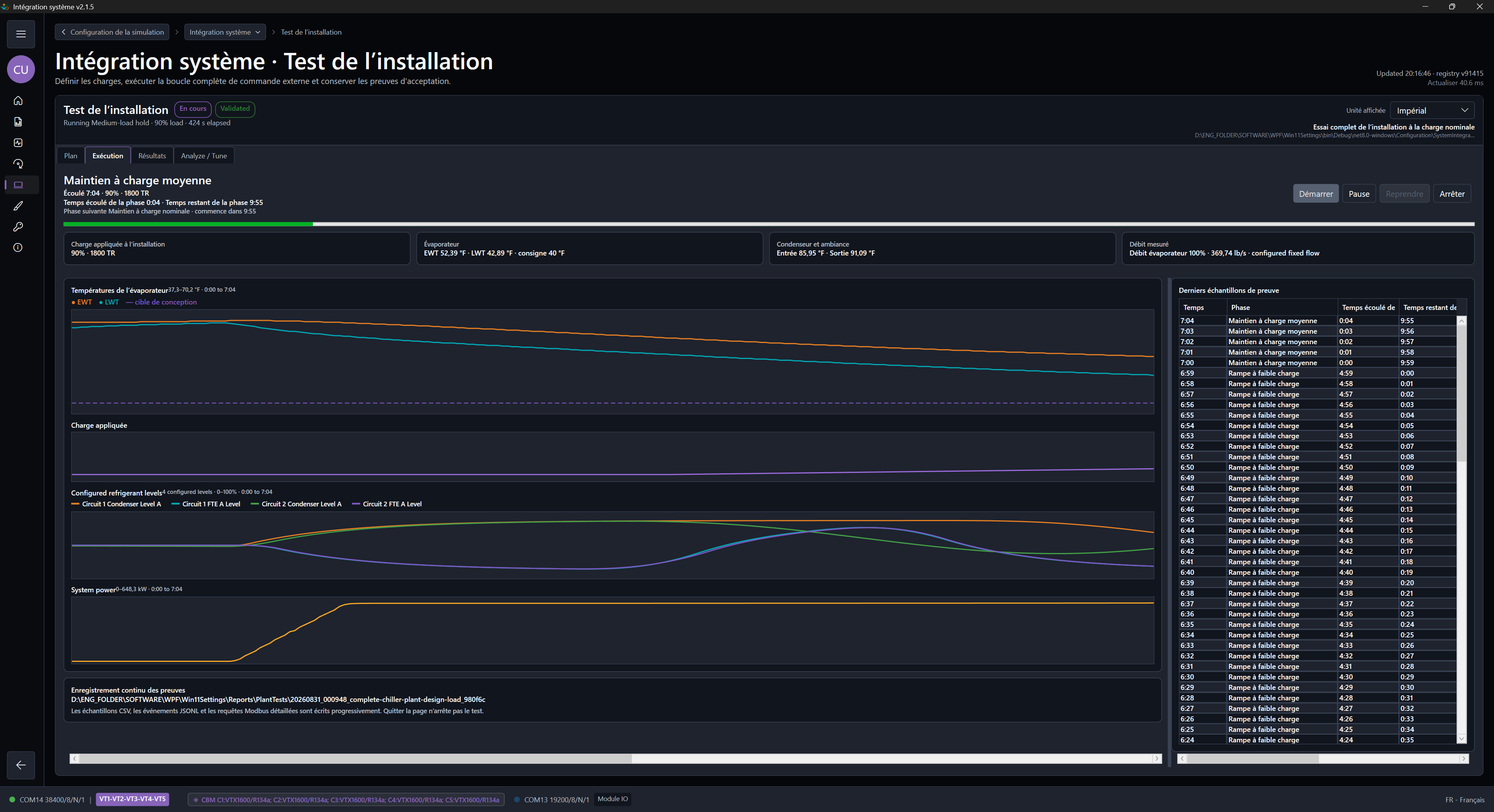Select the laptop system integration sidebar icon
1494x812 pixels.
(18, 185)
